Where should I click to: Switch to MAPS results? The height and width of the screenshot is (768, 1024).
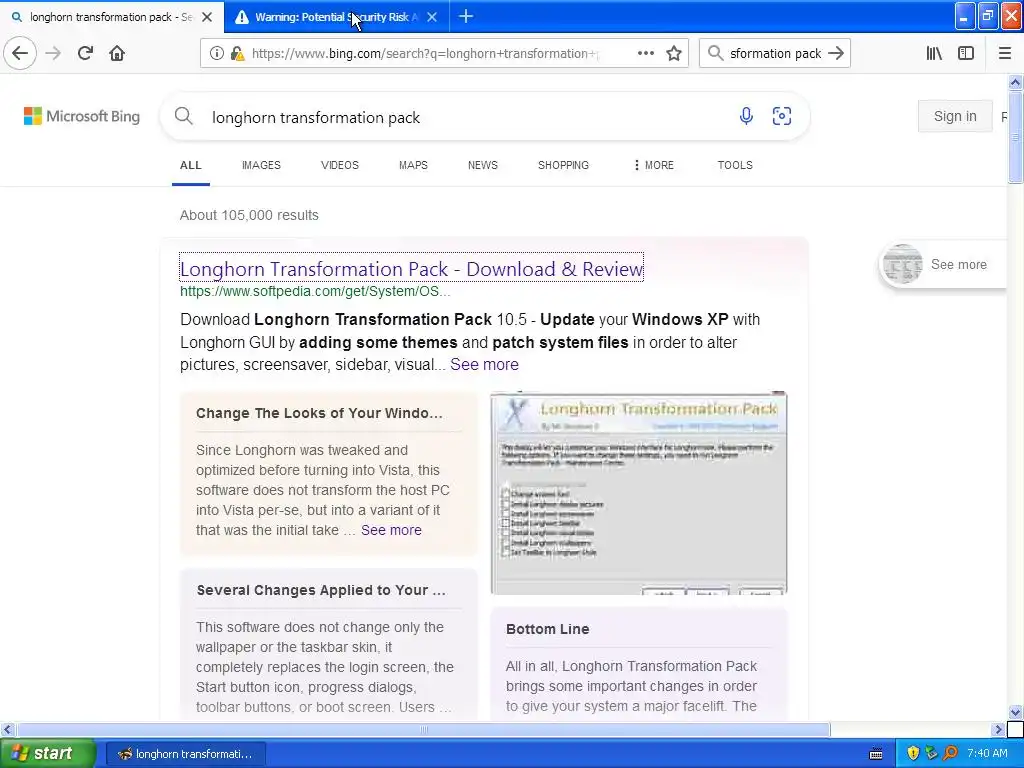click(x=413, y=165)
